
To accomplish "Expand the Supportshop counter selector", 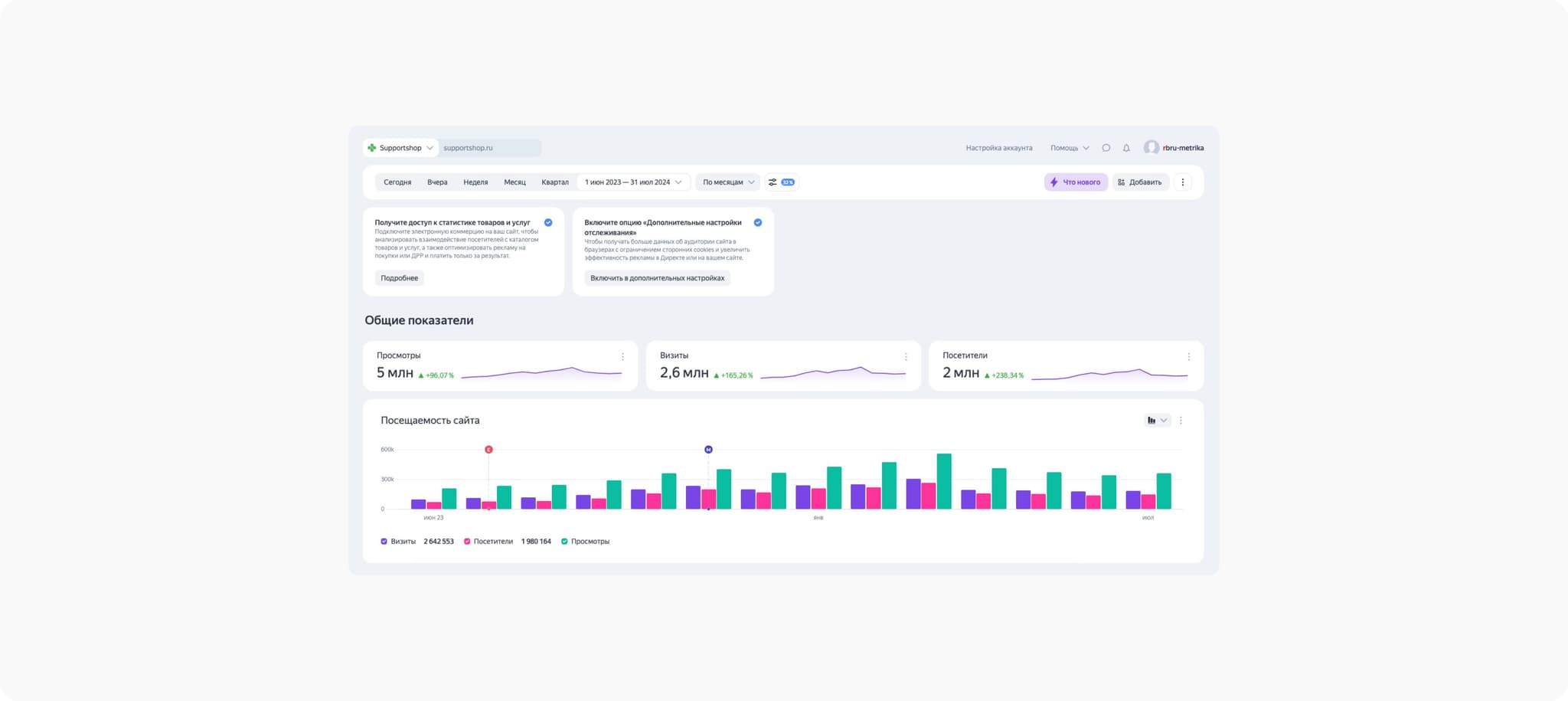I will [x=400, y=148].
